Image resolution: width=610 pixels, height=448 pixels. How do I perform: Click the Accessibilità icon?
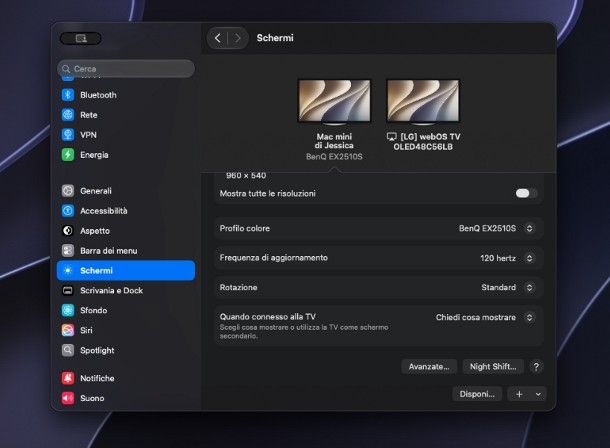(68, 210)
